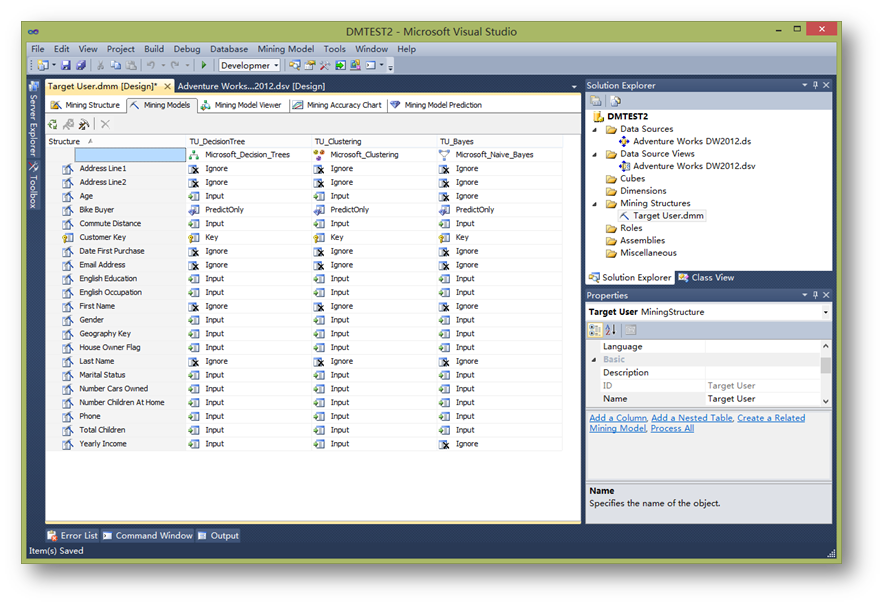Toggle auto-hide pin on Properties panel
Screen dimensions: 884x606
coord(815,296)
